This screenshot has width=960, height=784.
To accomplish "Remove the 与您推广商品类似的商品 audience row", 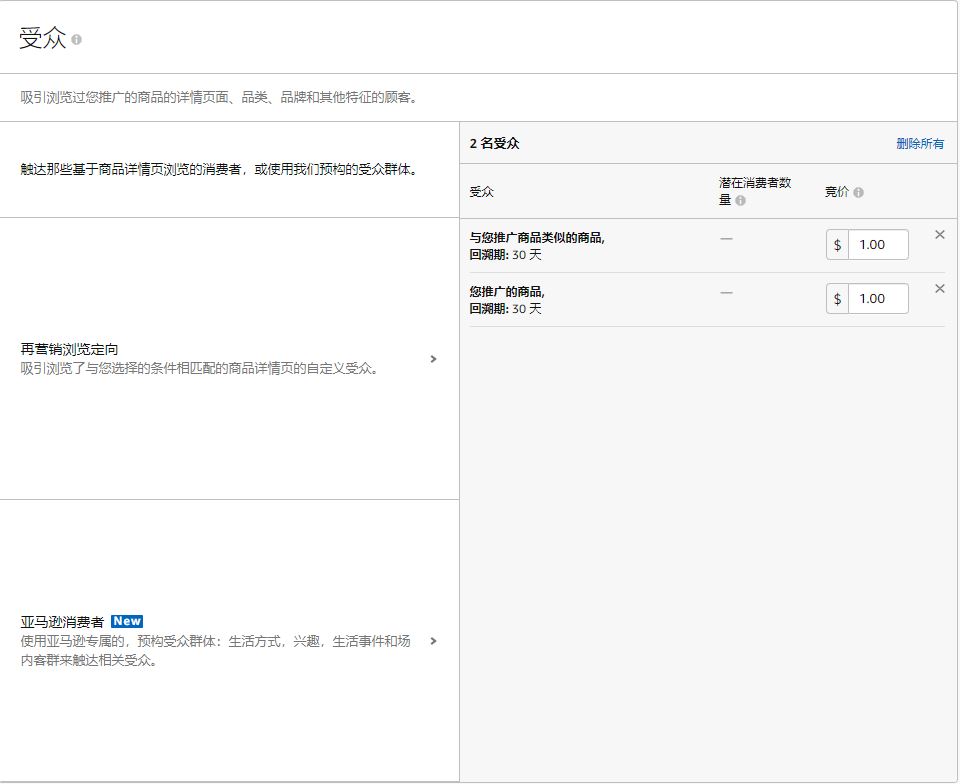I will tap(940, 234).
